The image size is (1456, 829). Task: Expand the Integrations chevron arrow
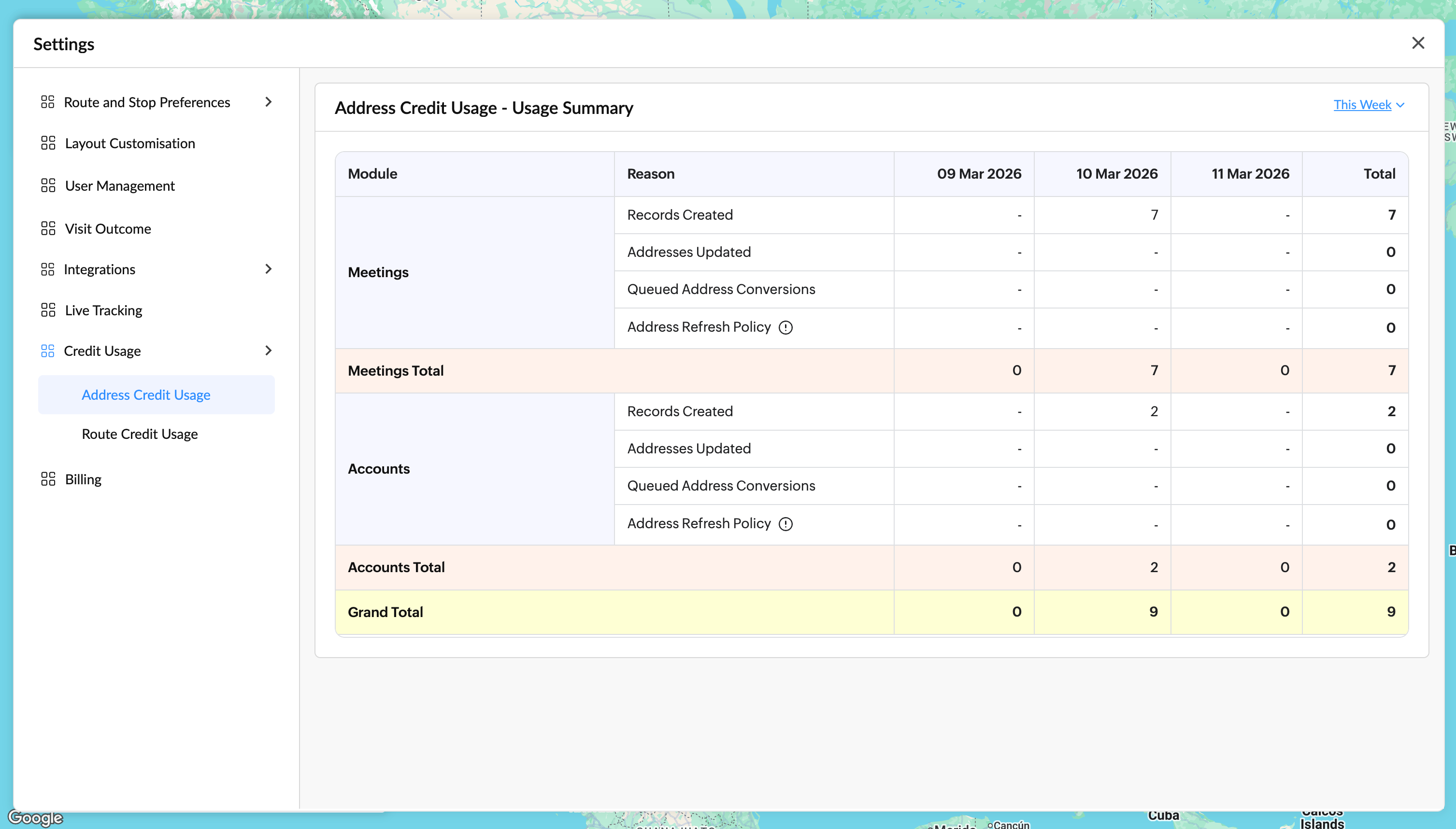click(268, 269)
